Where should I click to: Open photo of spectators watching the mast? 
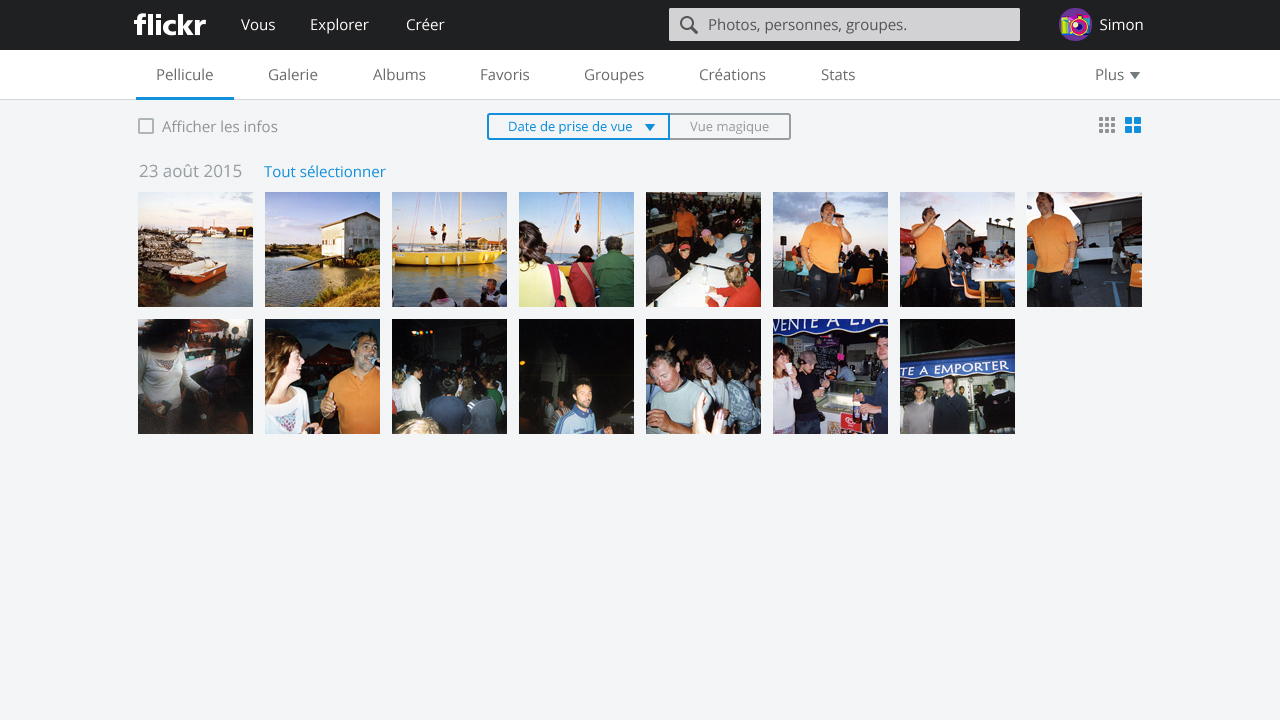[576, 249]
